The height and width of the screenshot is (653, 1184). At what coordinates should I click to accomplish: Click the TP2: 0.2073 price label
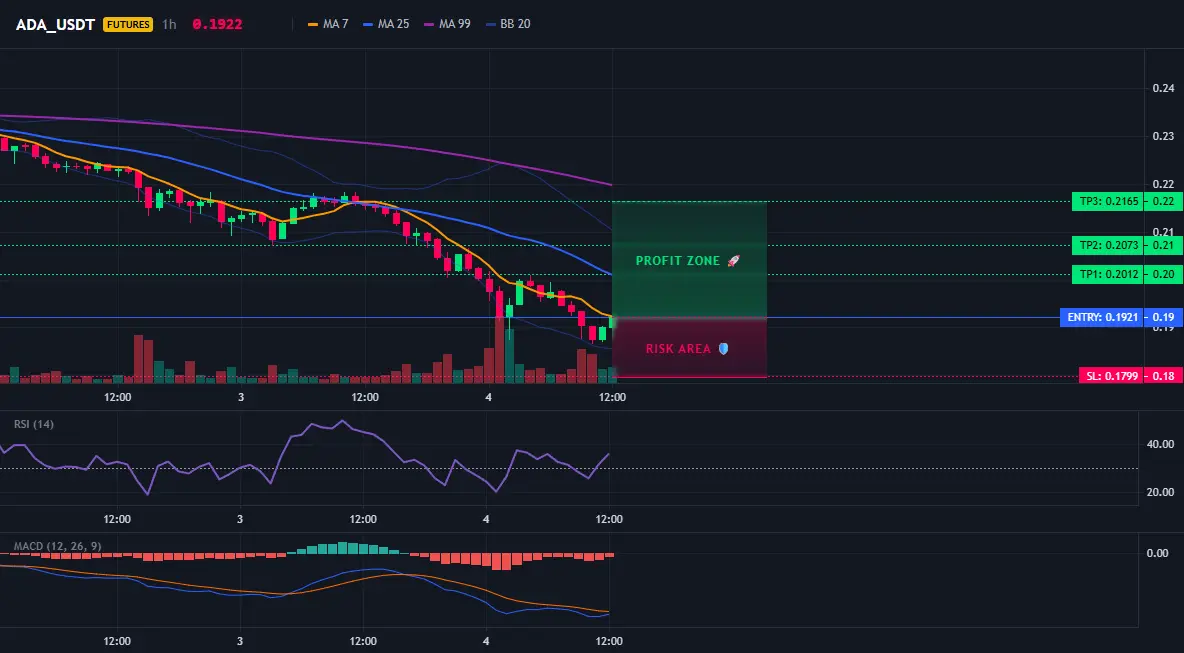pyautogui.click(x=1108, y=245)
